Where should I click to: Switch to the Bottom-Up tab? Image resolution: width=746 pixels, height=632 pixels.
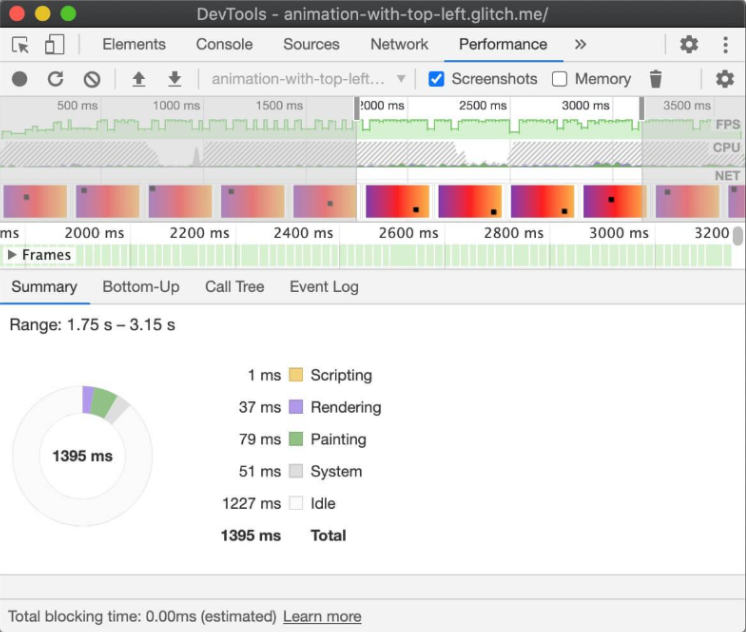pyautogui.click(x=141, y=286)
